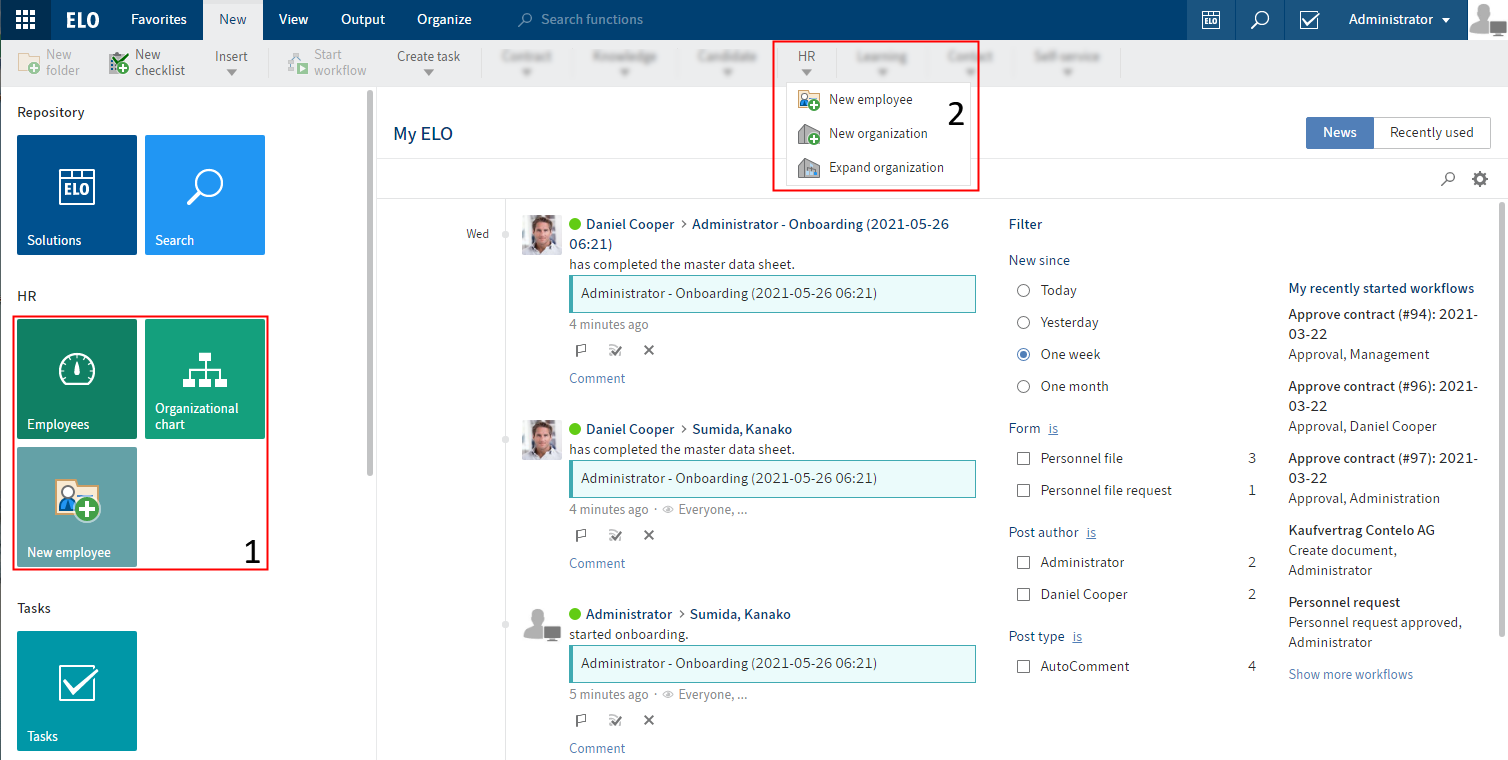Open the apps grid menu icon
Screen dimensions: 1508x760
(x=26, y=19)
